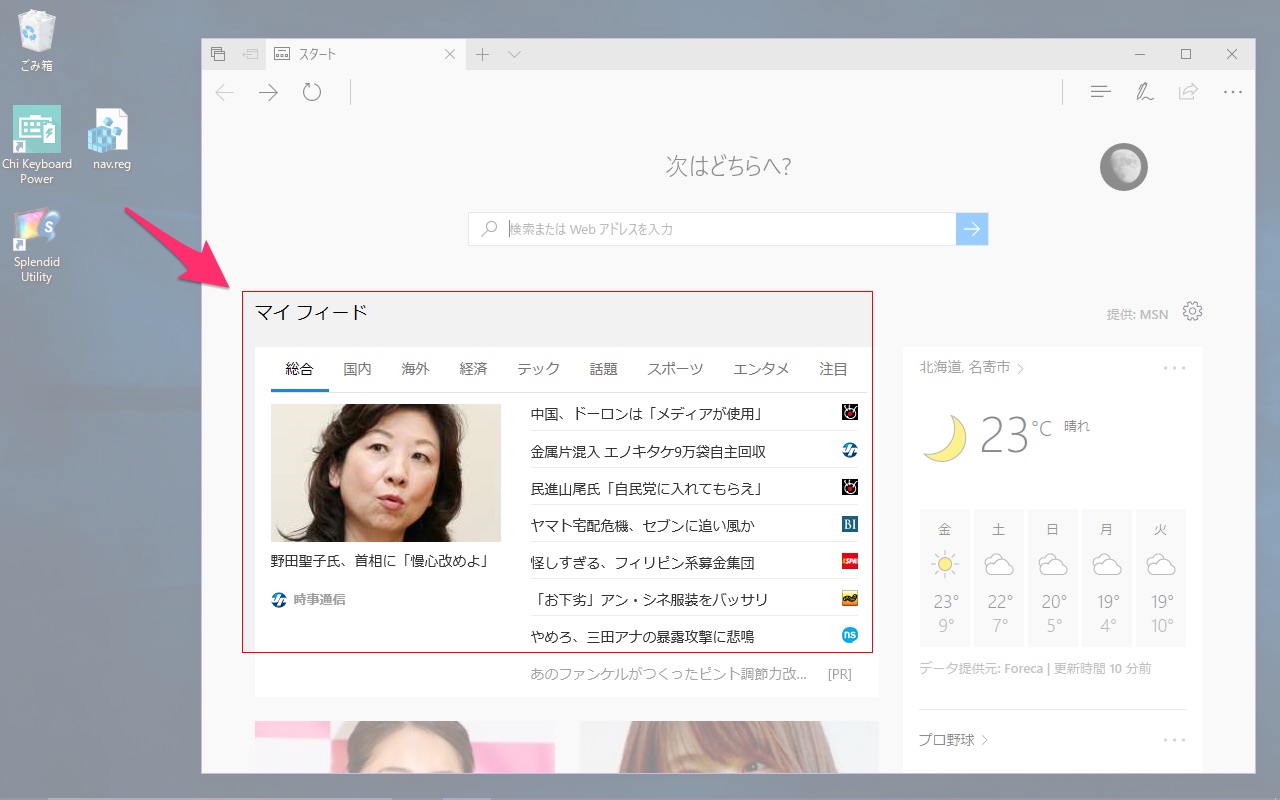Click Edge's set these tabs aside icon
The image size is (1280, 800).
250,54
